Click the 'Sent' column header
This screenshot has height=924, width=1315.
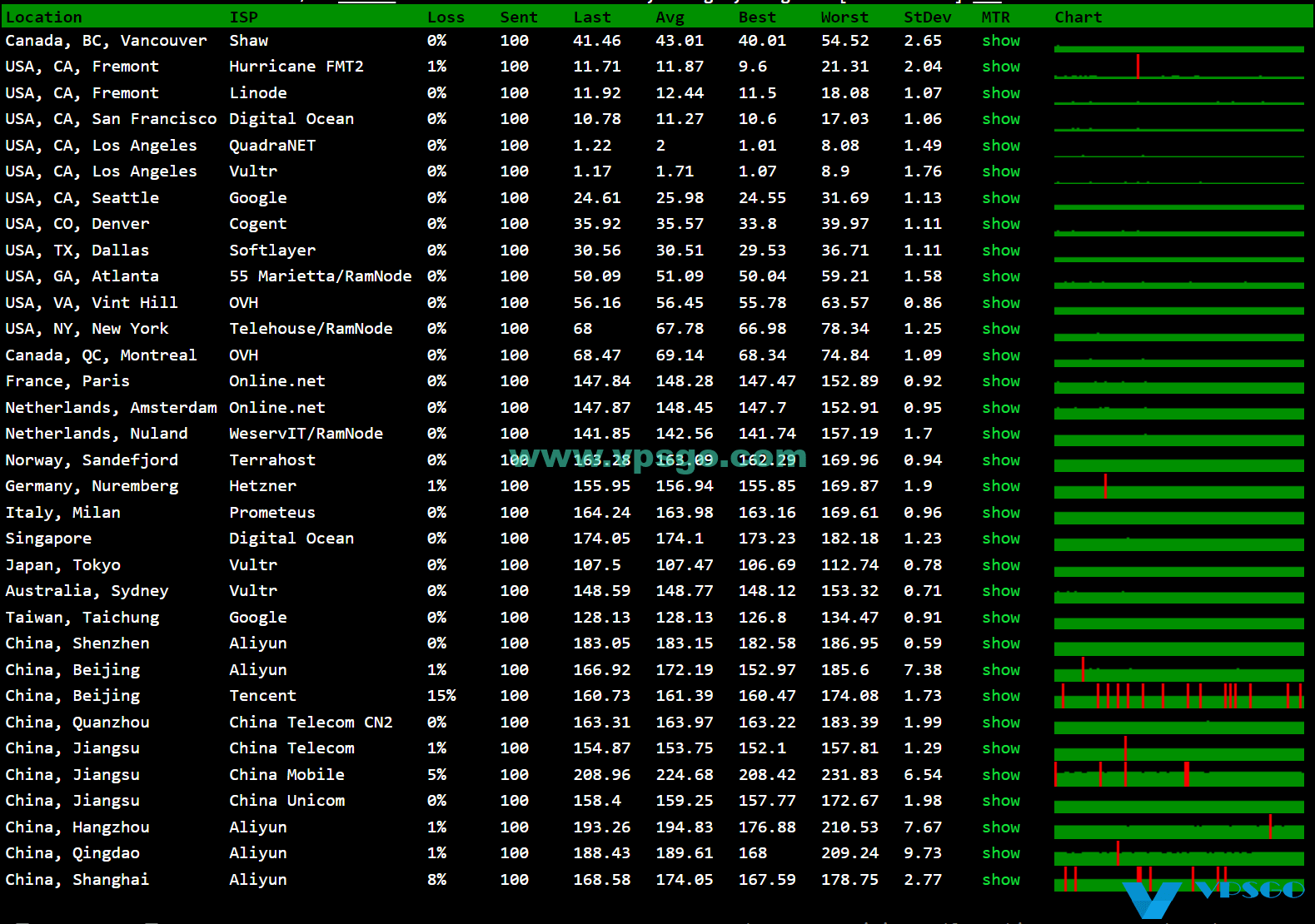click(519, 17)
